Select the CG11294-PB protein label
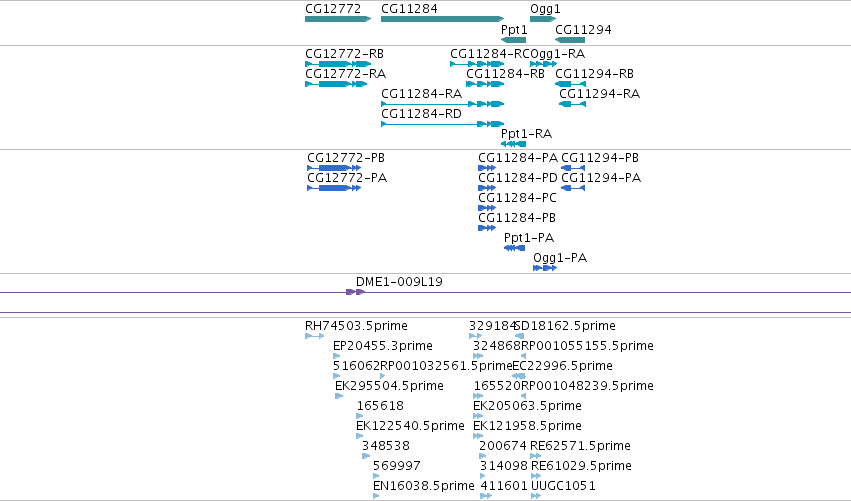Image resolution: width=851 pixels, height=501 pixels. click(600, 158)
